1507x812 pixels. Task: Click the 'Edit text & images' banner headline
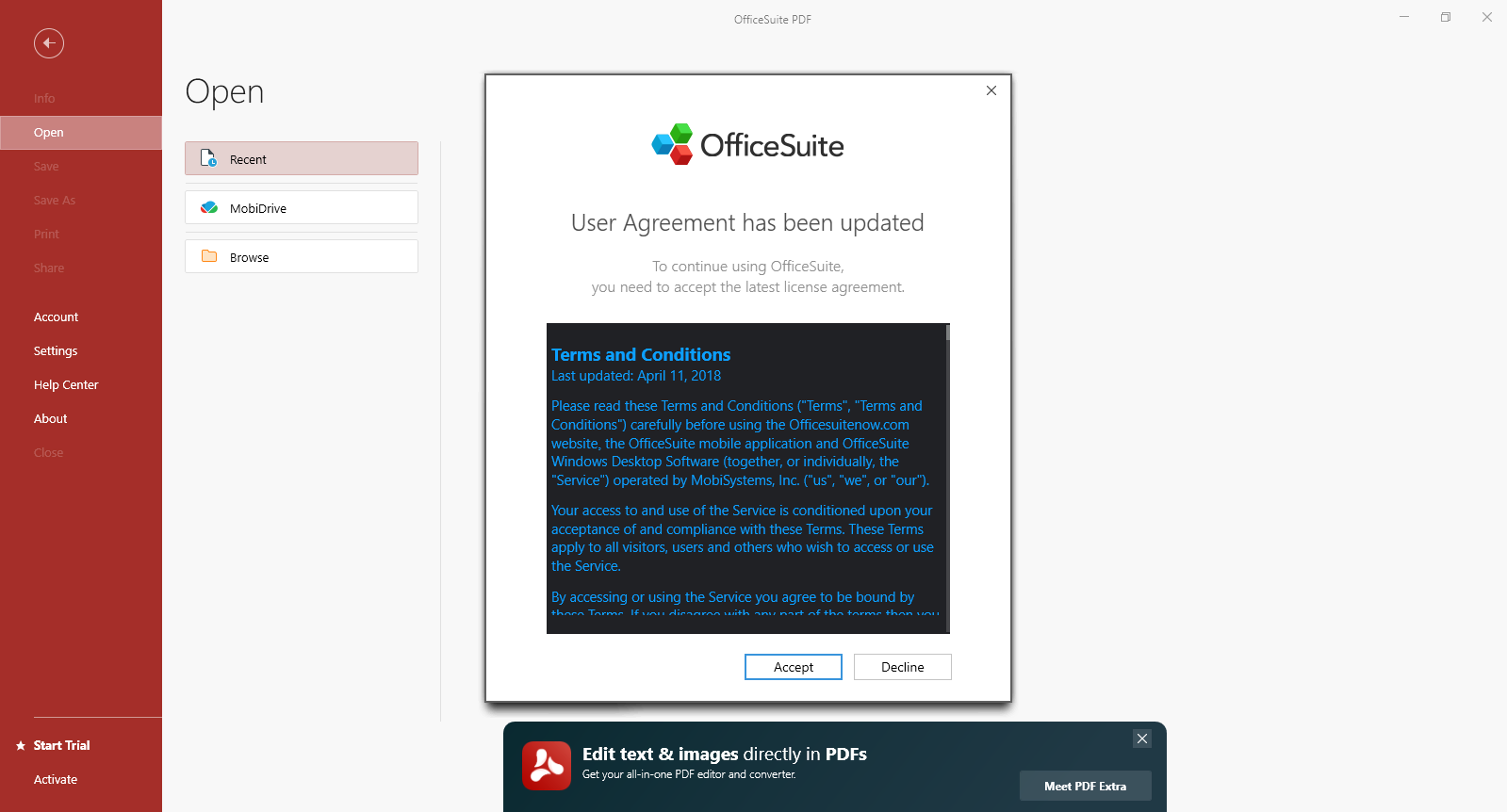pyautogui.click(x=725, y=755)
